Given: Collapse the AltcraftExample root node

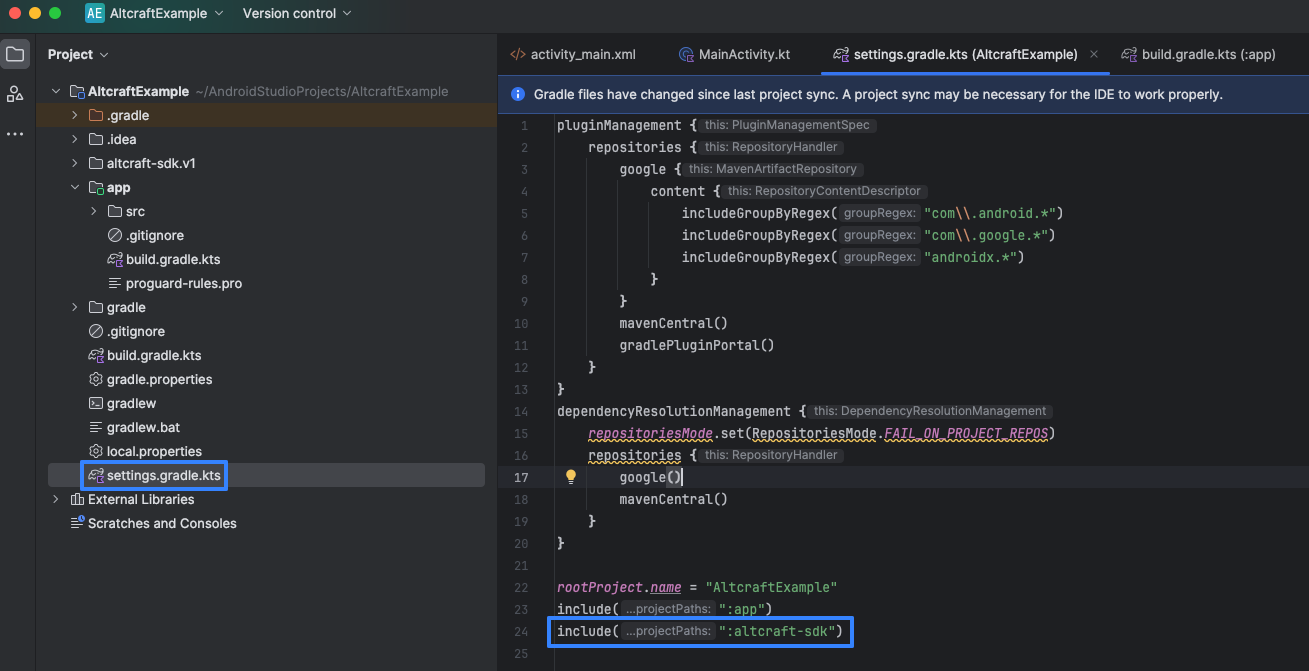Looking at the screenshot, I should coord(56,91).
